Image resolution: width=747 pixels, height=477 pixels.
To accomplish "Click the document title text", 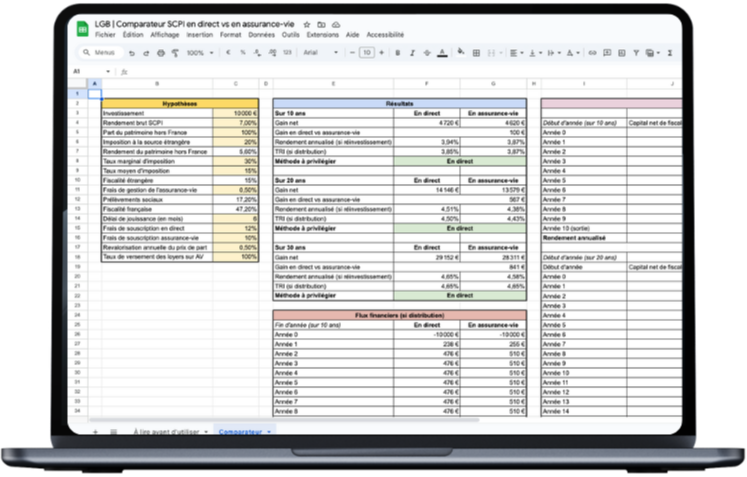I will (194, 24).
